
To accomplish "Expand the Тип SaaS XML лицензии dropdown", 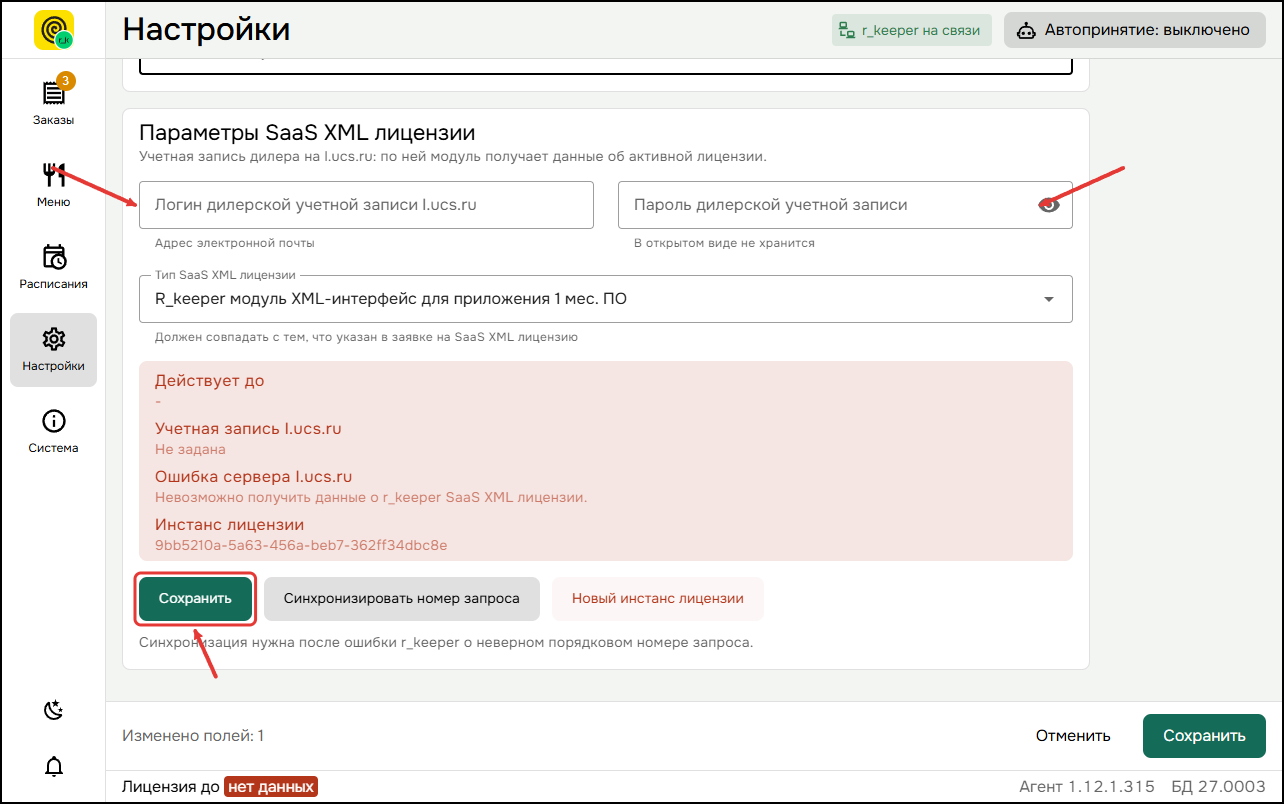I will 606,299.
